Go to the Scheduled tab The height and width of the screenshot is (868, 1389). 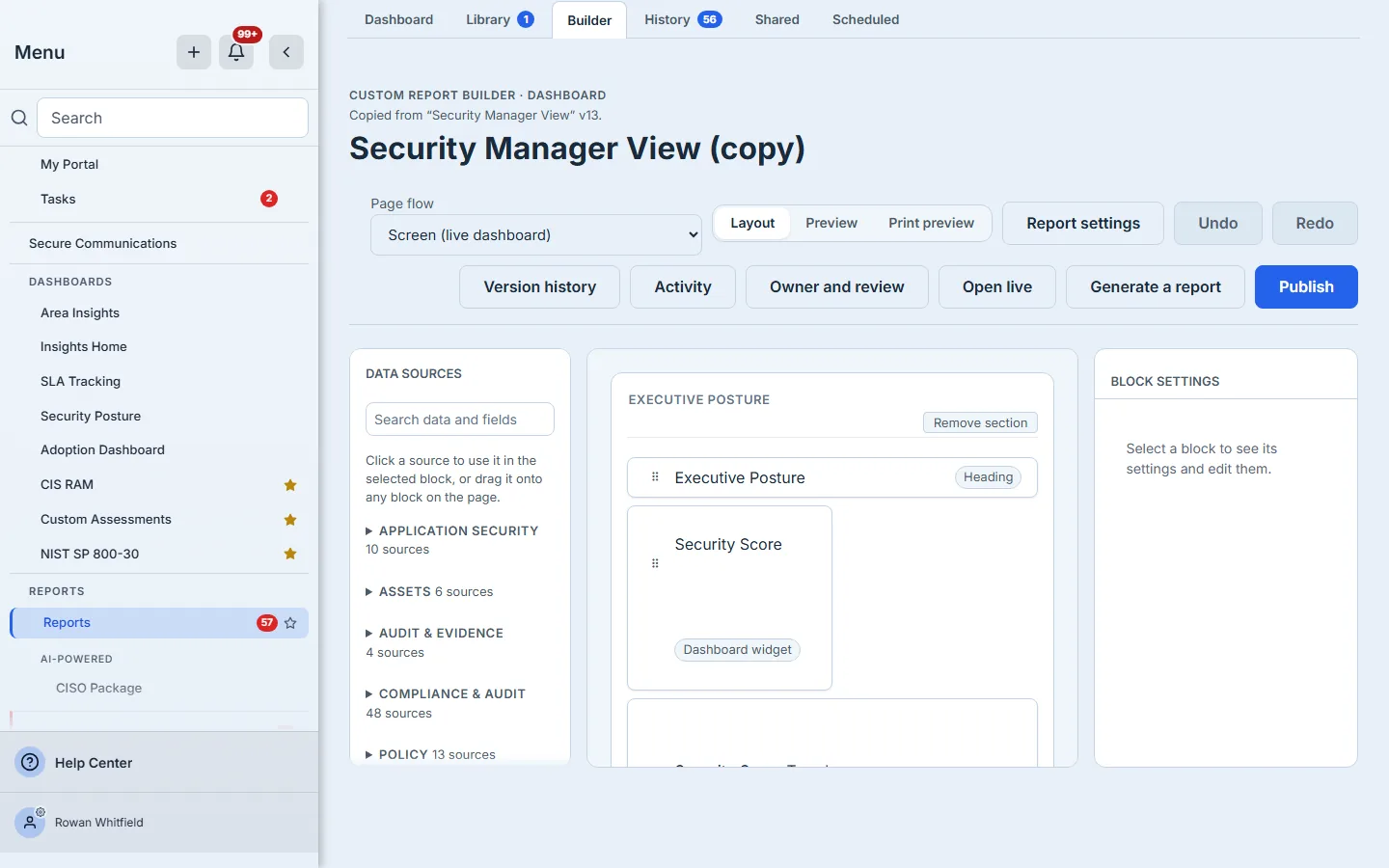[865, 19]
